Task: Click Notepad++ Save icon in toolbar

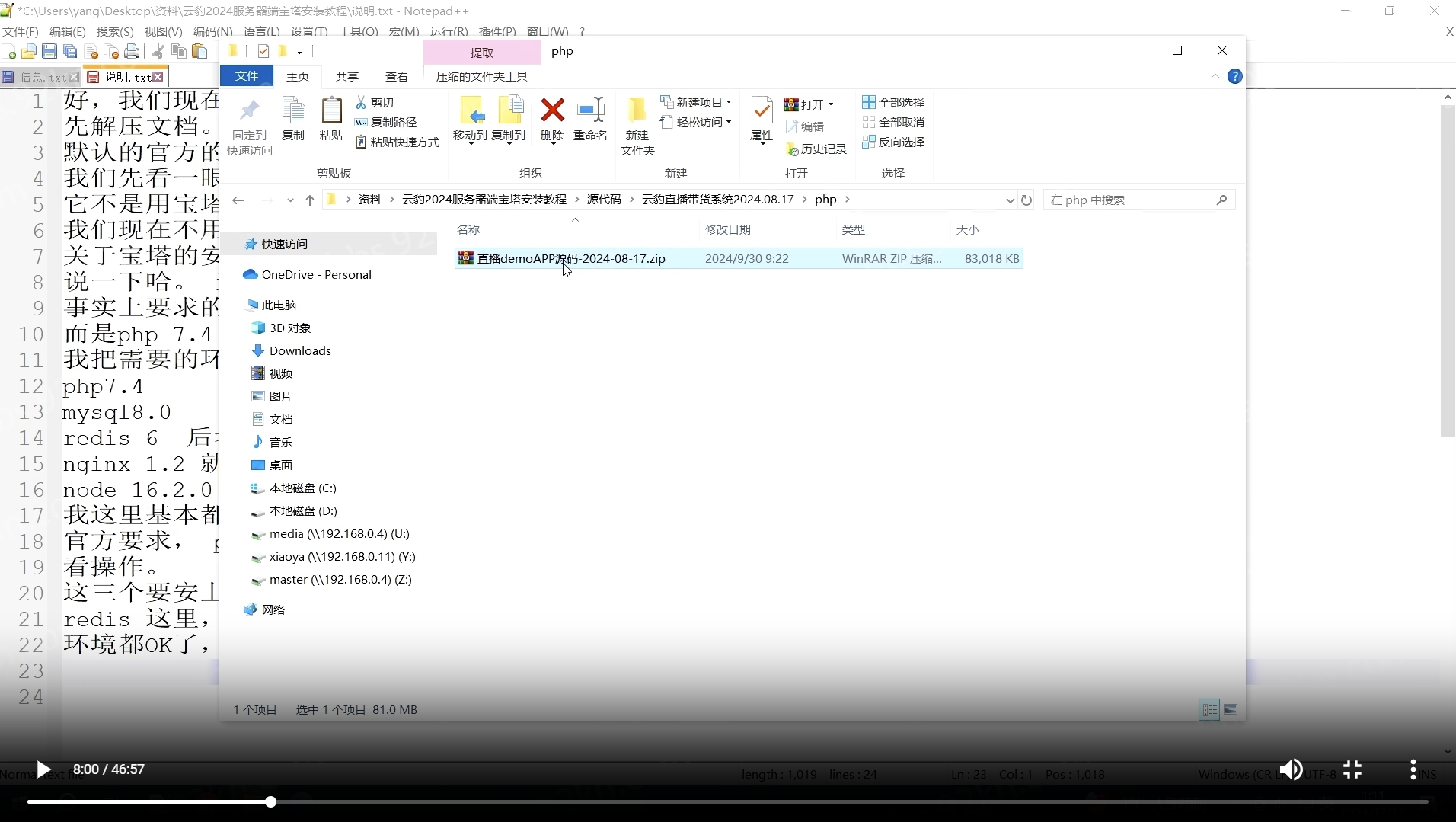Action: (49, 52)
